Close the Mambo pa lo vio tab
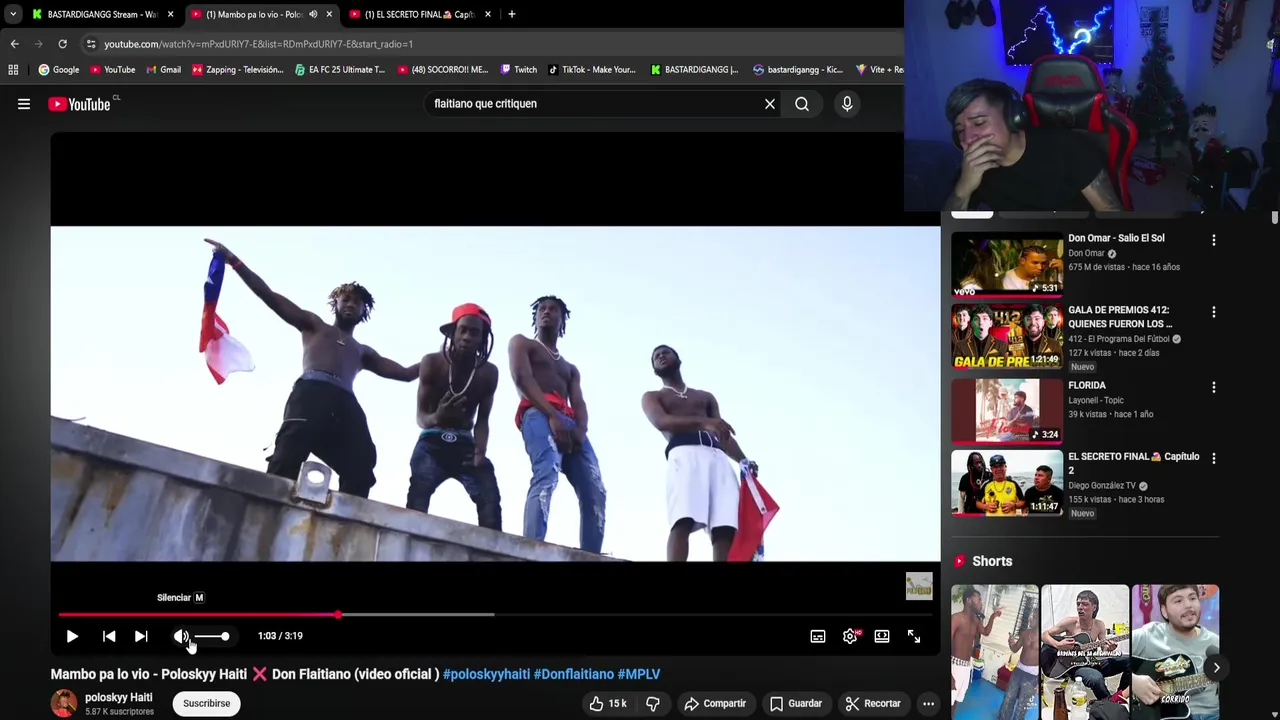 pyautogui.click(x=329, y=14)
